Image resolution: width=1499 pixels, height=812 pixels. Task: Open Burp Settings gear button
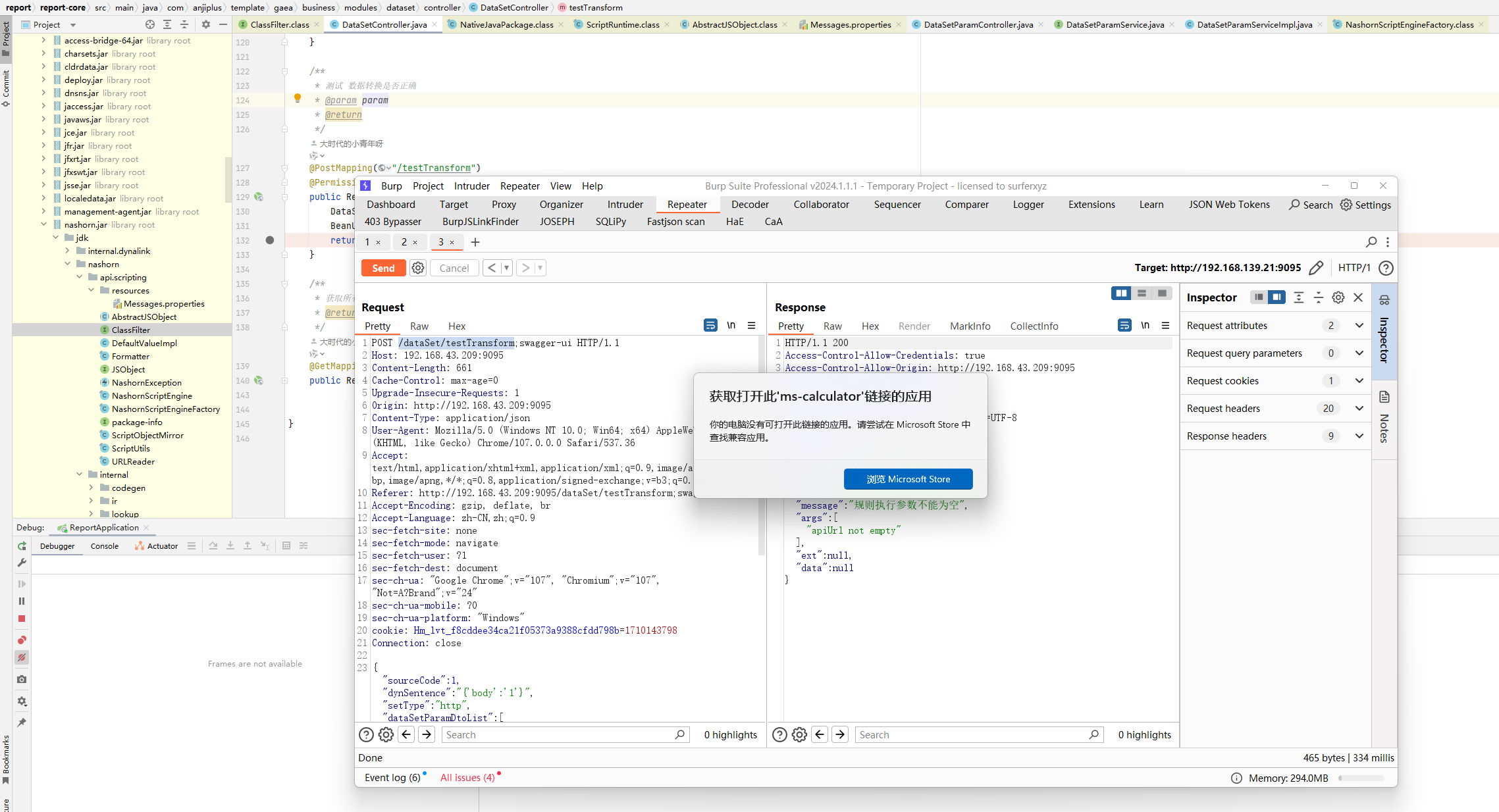click(1366, 205)
